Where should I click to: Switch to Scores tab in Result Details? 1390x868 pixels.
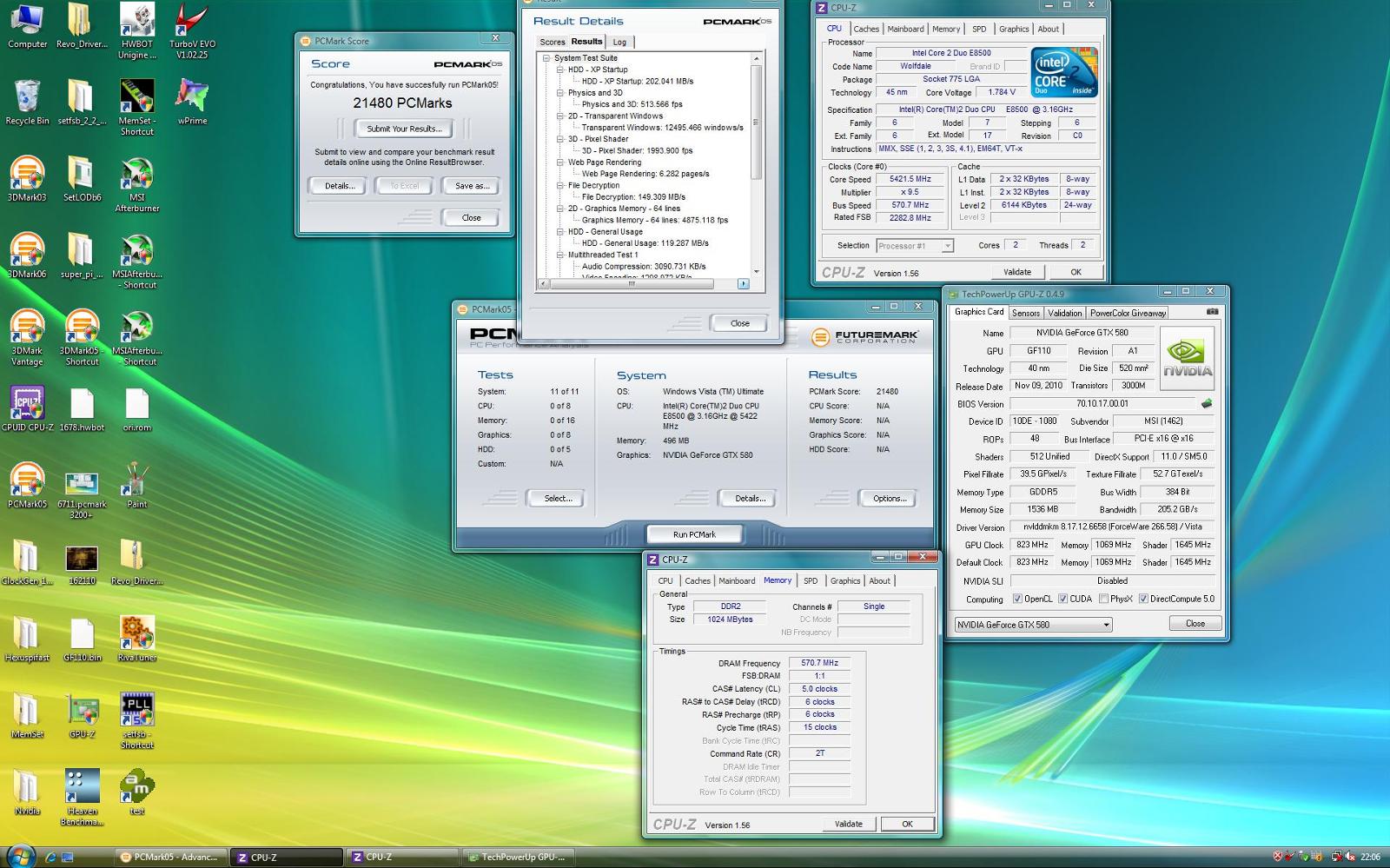553,42
